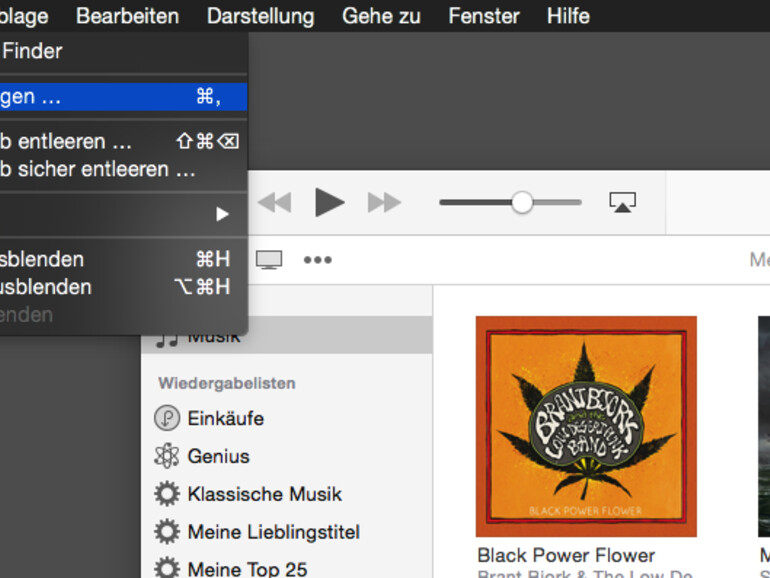
Task: Open the AirPlay output icon
Action: tap(623, 202)
